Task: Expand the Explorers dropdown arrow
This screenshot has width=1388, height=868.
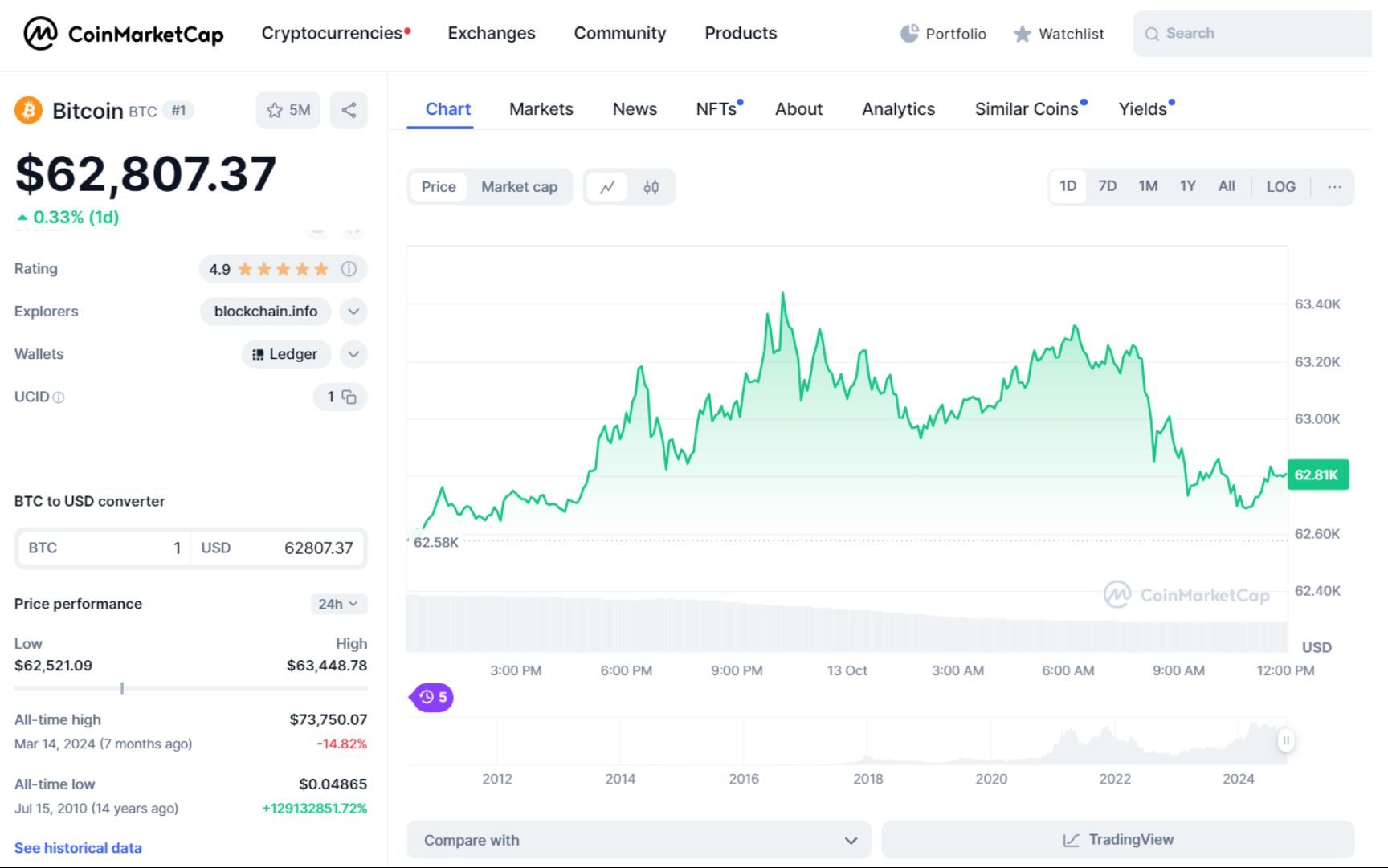Action: pyautogui.click(x=353, y=312)
